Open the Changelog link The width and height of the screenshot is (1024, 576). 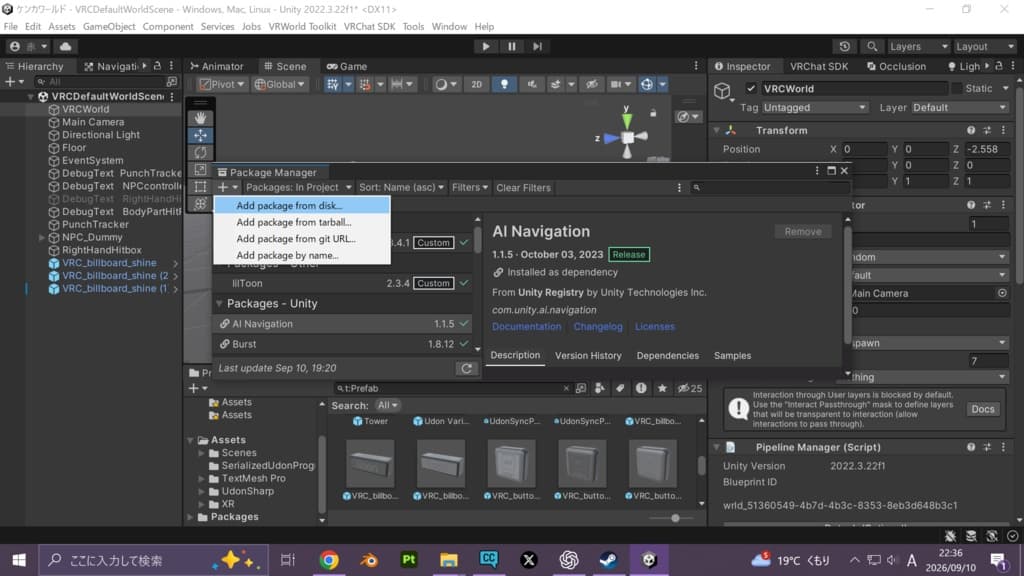tap(598, 327)
